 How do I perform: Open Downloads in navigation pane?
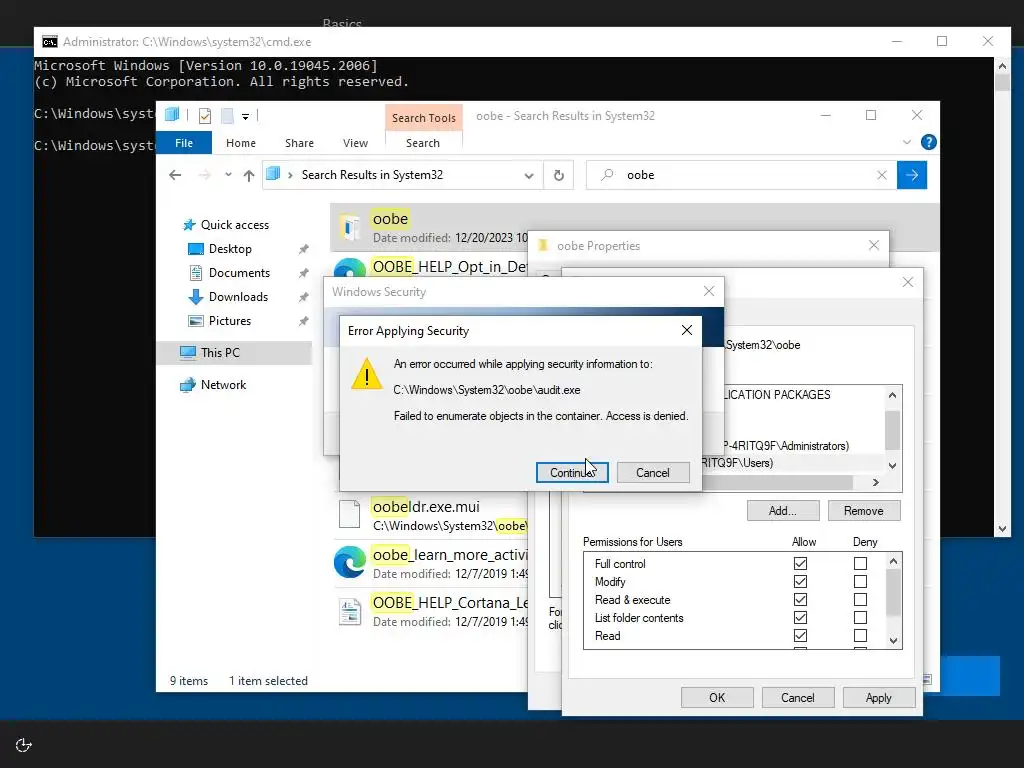click(238, 296)
